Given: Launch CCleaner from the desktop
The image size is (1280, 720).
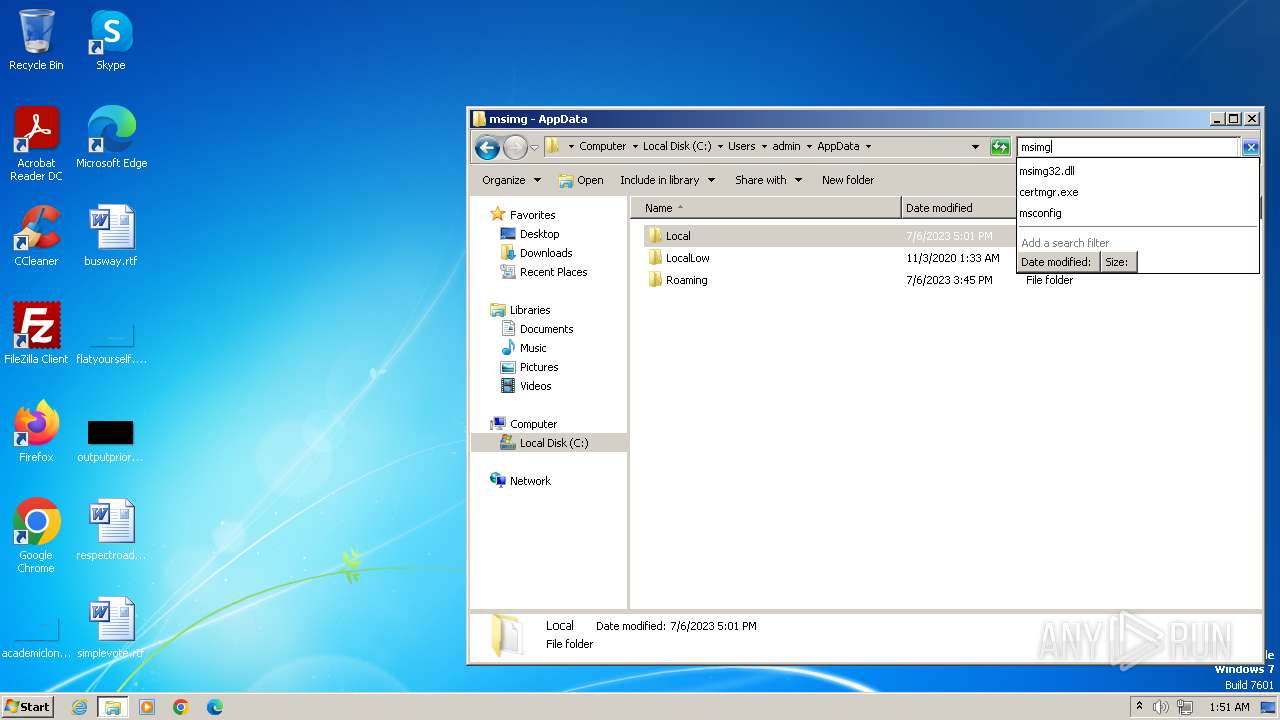Looking at the screenshot, I should (x=36, y=235).
